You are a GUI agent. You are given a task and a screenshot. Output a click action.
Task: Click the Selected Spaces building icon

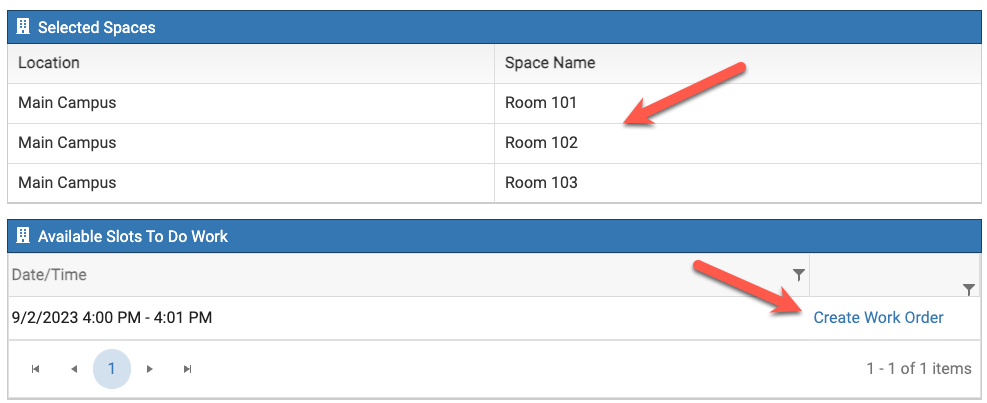[24, 27]
